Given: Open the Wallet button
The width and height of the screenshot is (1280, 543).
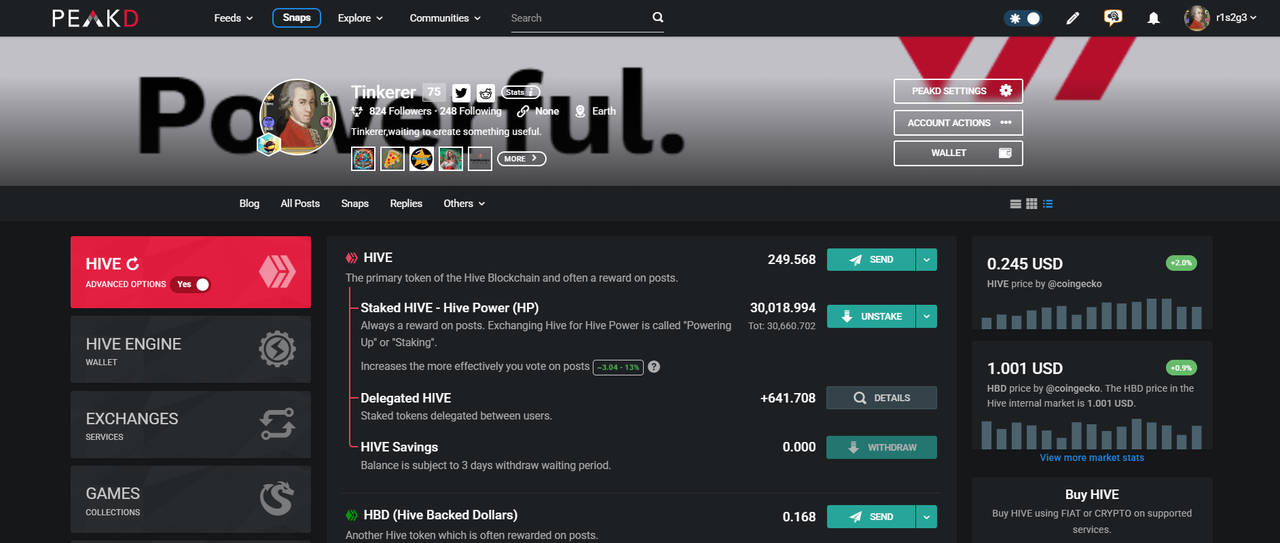Looking at the screenshot, I should 958,153.
